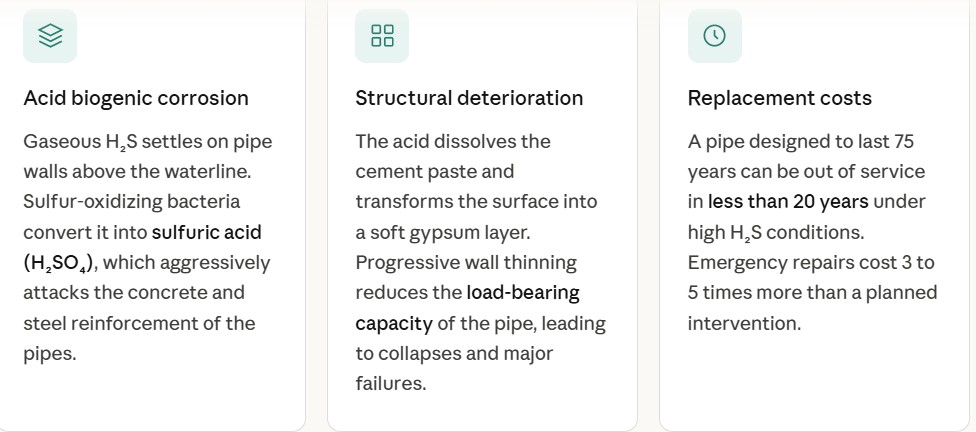976x432 pixels.
Task: Click the "Emergency repairs cost 3 to" line
Action: point(810,263)
